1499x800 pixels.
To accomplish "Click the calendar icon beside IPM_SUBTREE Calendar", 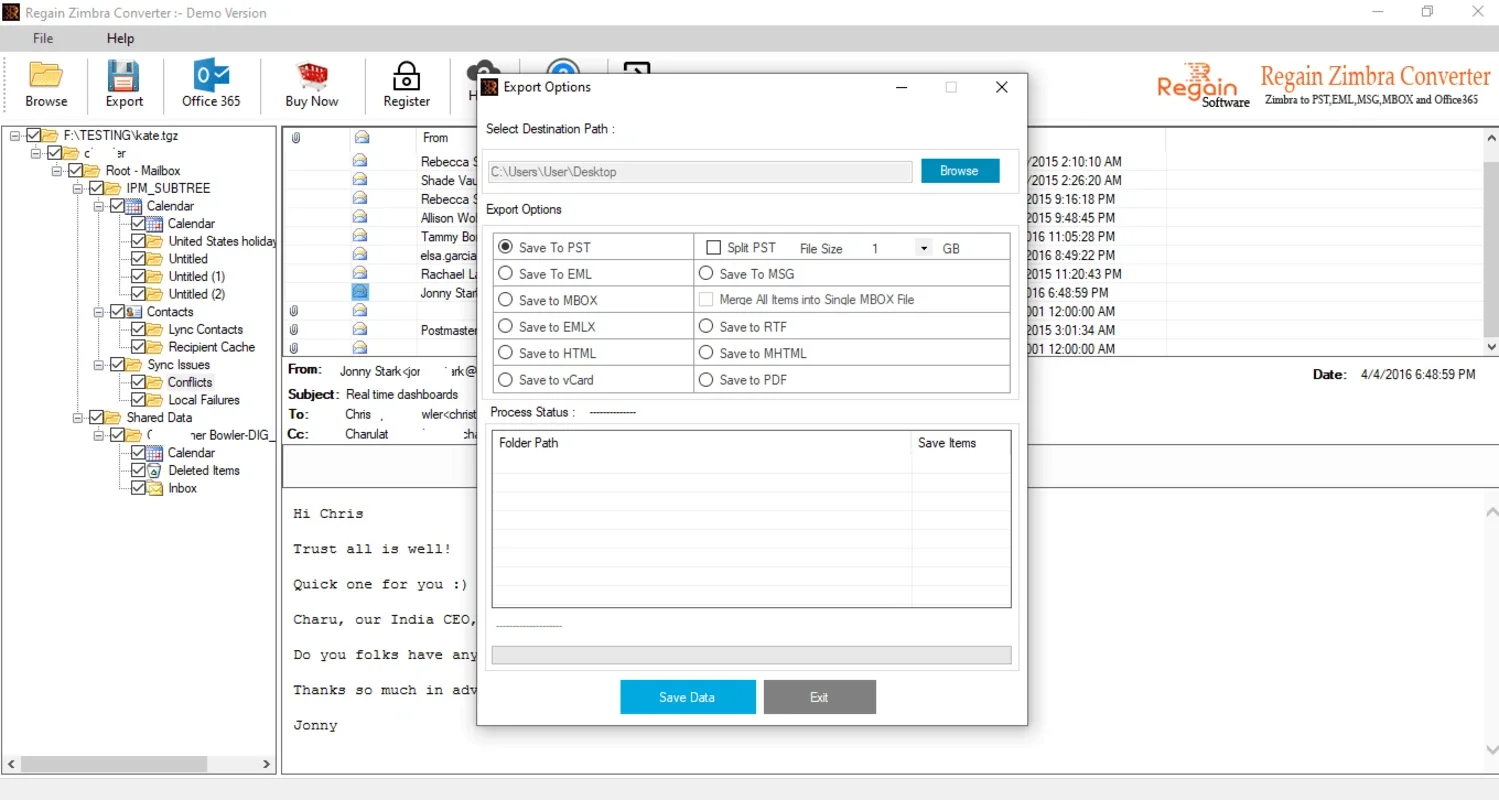I will click(x=135, y=206).
